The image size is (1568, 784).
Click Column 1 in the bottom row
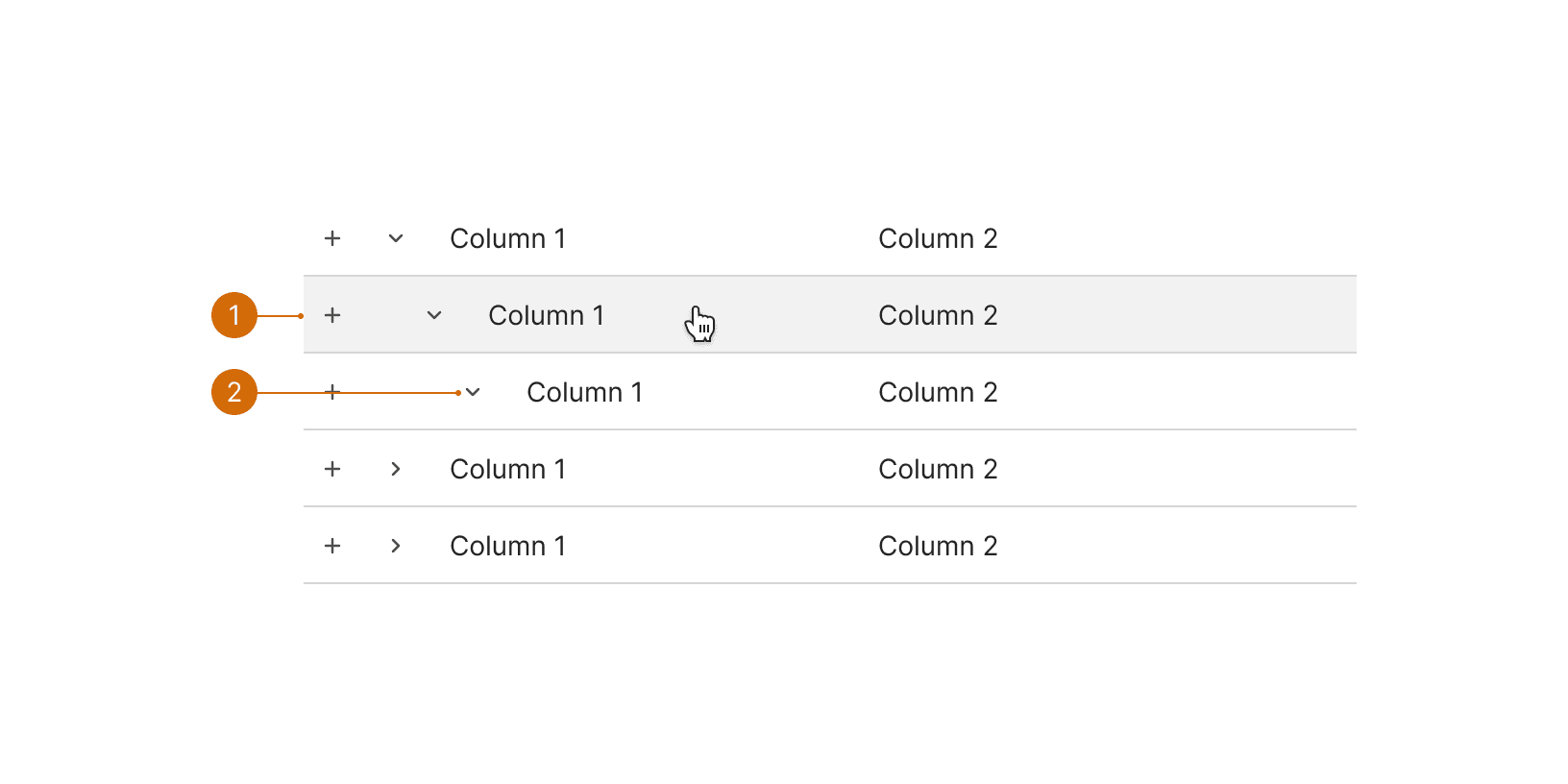pos(508,546)
